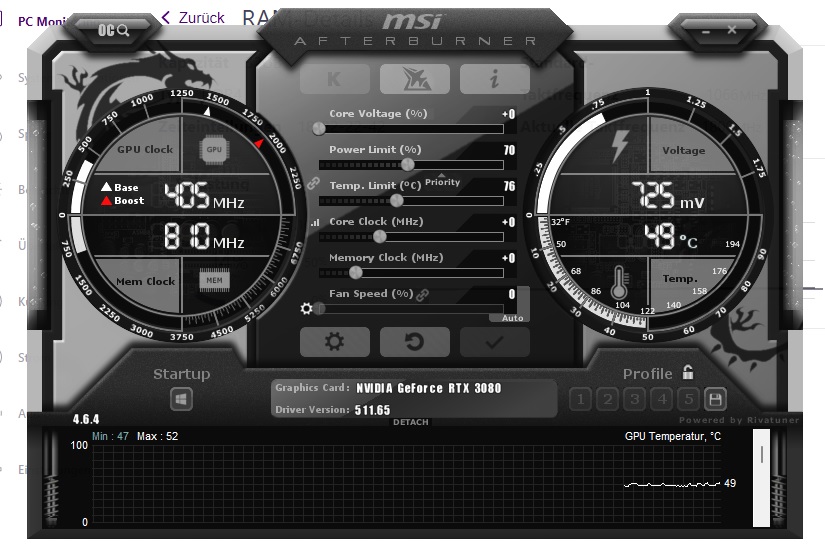Click the lightning bolt voltage icon
The width and height of the screenshot is (825, 554).
pyautogui.click(x=620, y=147)
